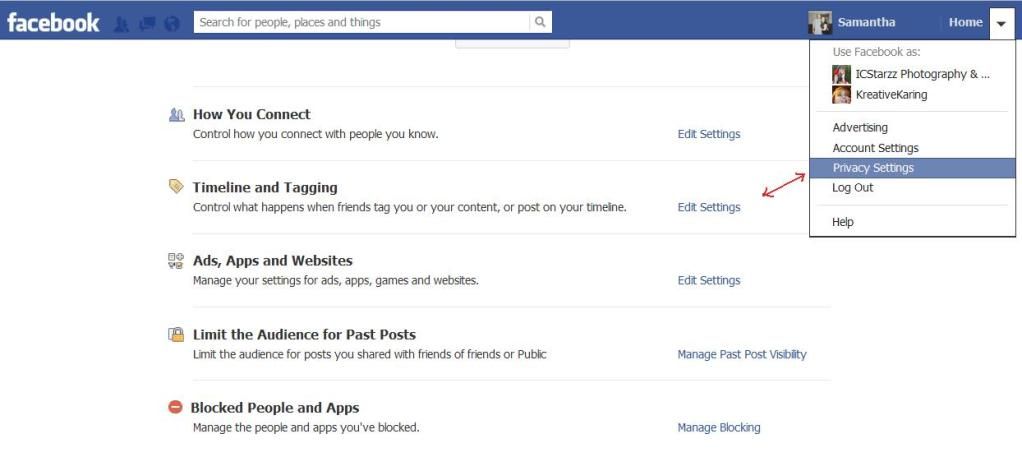Open the notifications globe icon
1022x457 pixels.
coord(172,24)
